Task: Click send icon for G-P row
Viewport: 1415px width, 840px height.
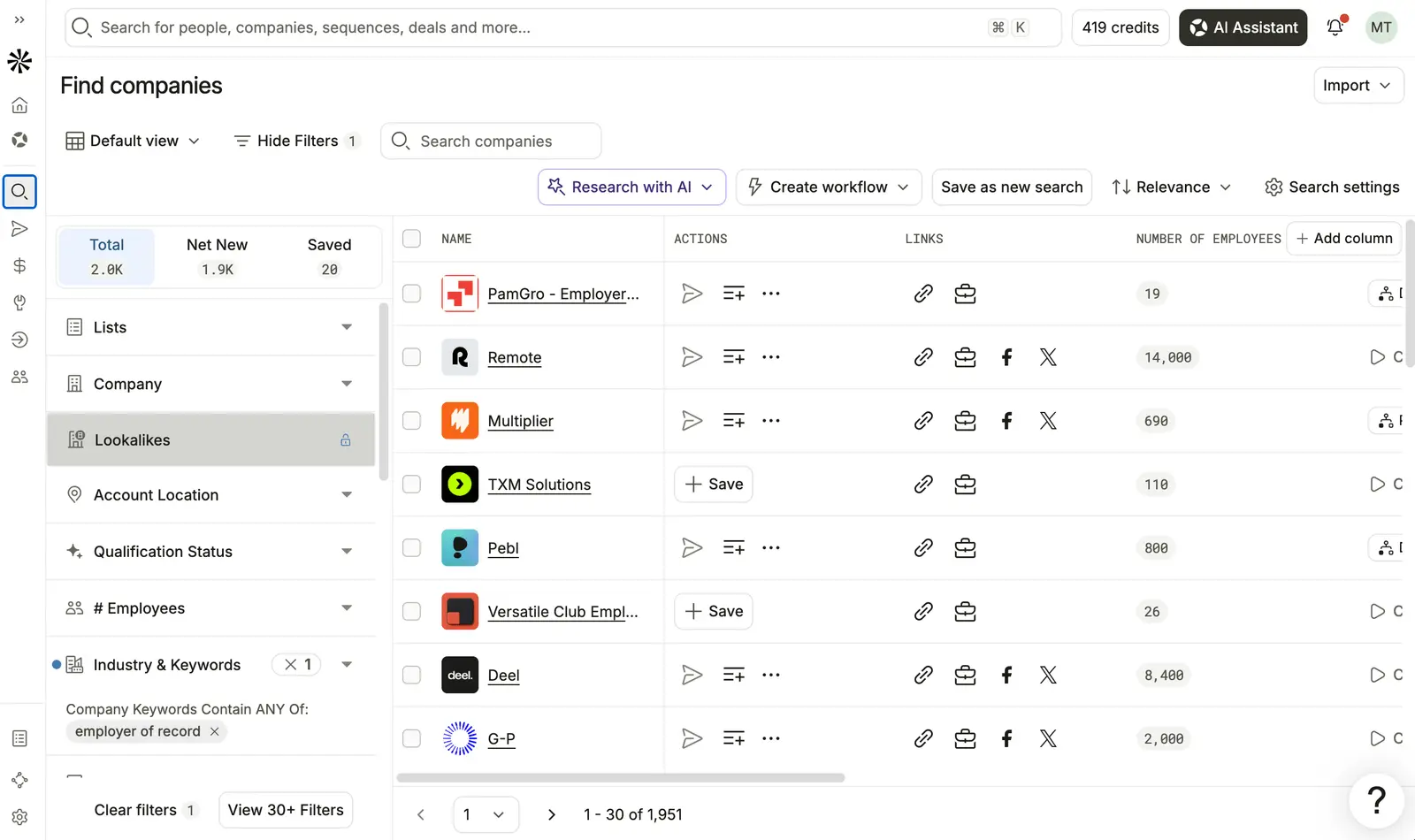Action: (x=692, y=739)
